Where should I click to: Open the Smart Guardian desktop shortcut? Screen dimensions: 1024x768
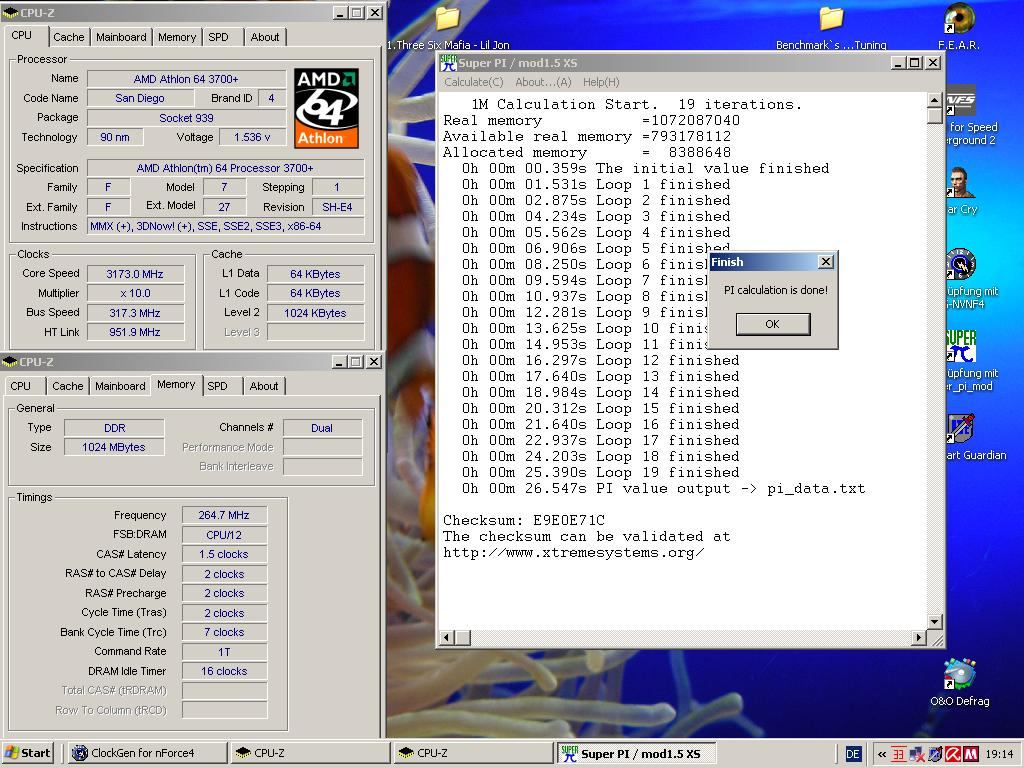(x=961, y=428)
